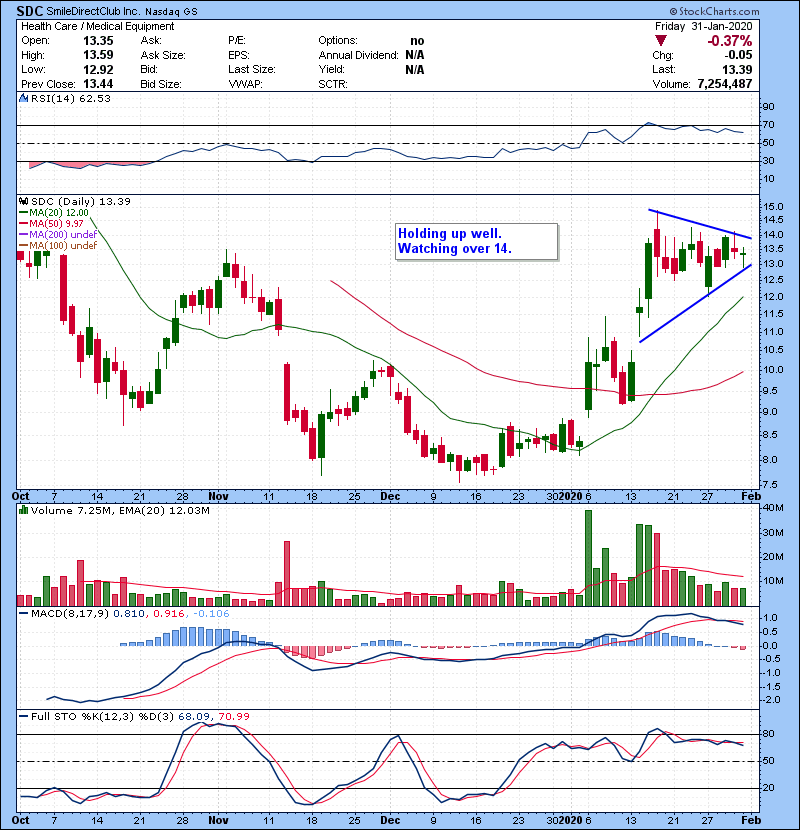Click the Open value 13.35

98,41
